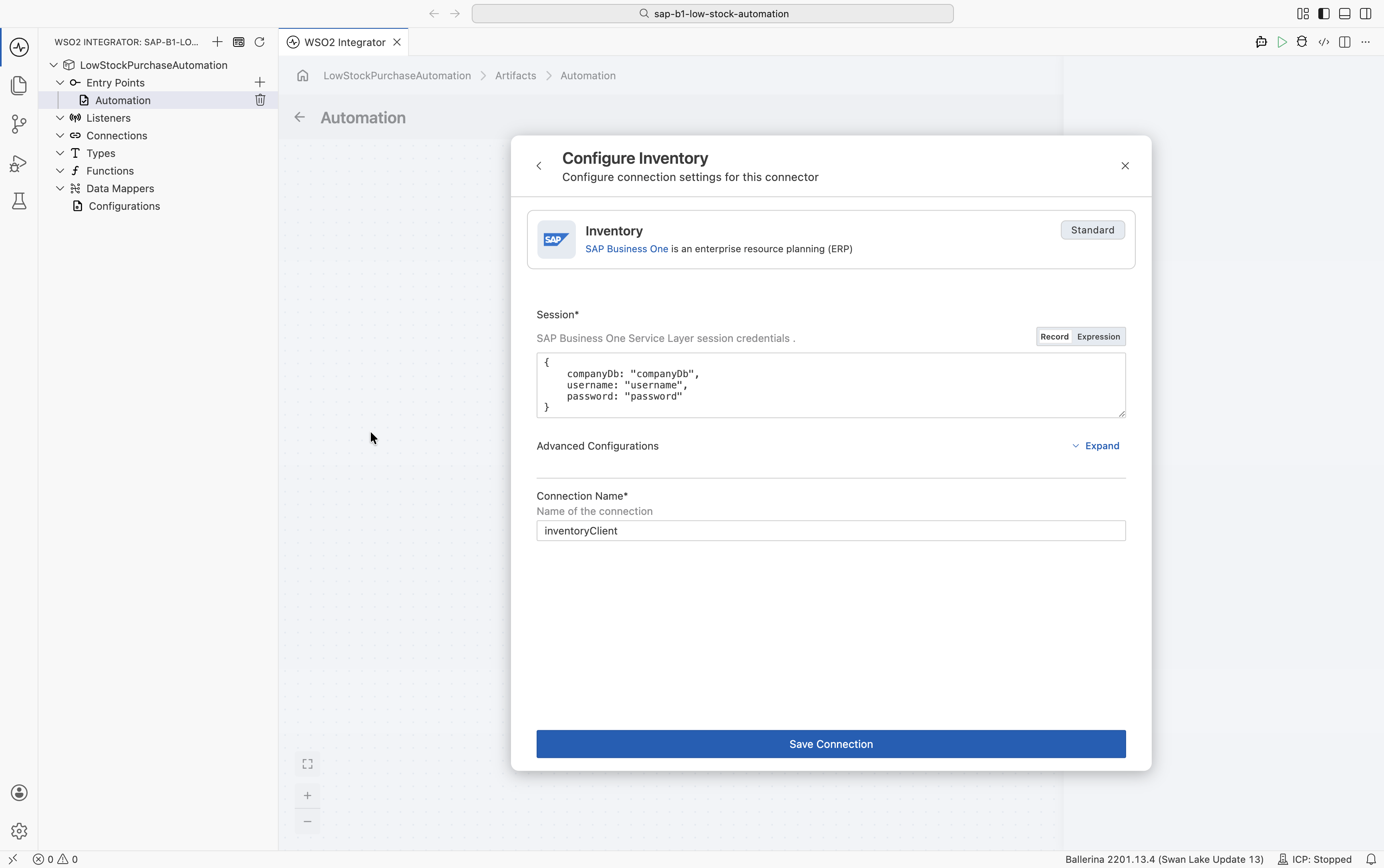Image resolution: width=1384 pixels, height=868 pixels.
Task: Expand Advanced Configurations
Action: tap(1096, 446)
